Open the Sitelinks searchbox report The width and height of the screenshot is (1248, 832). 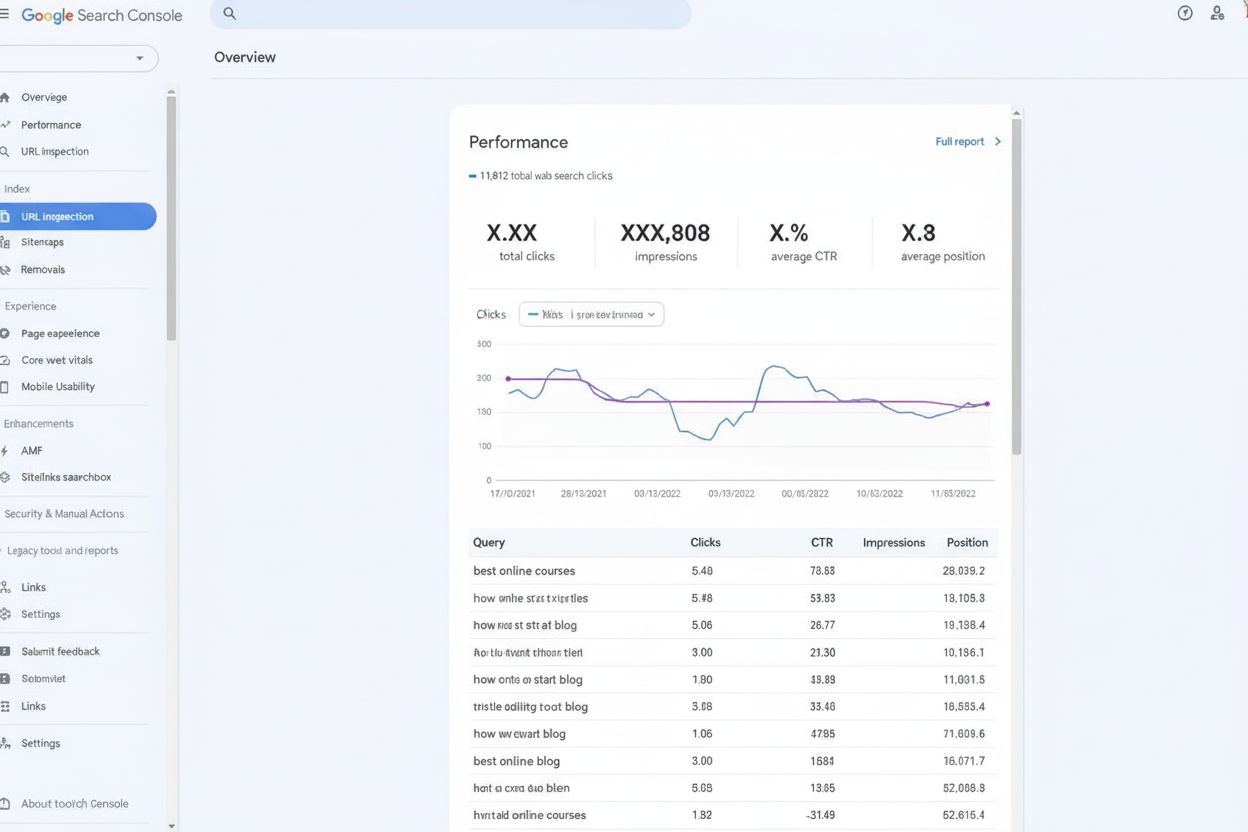point(64,477)
